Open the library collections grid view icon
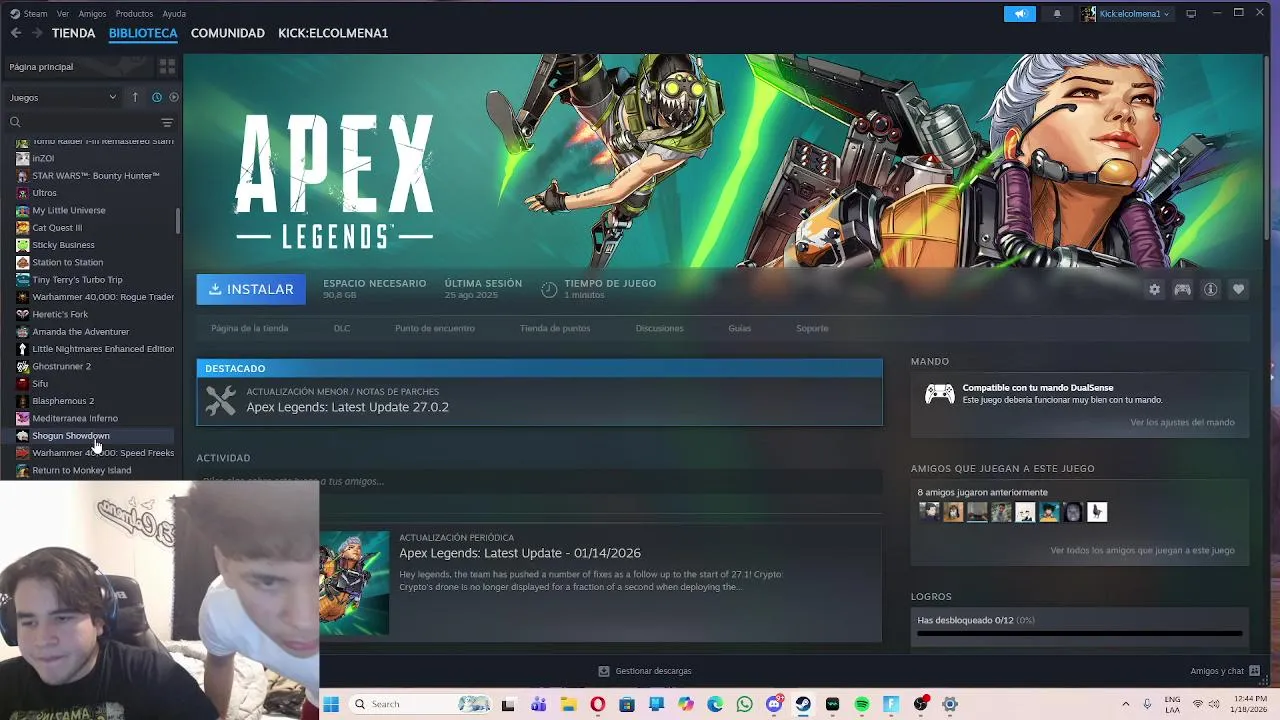The height and width of the screenshot is (720, 1280). [x=167, y=66]
